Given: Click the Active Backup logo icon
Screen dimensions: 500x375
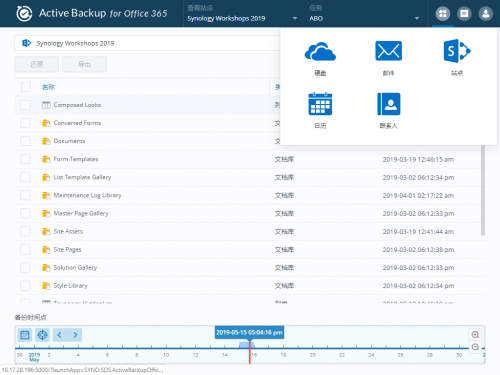Looking at the screenshot, I should [x=24, y=14].
